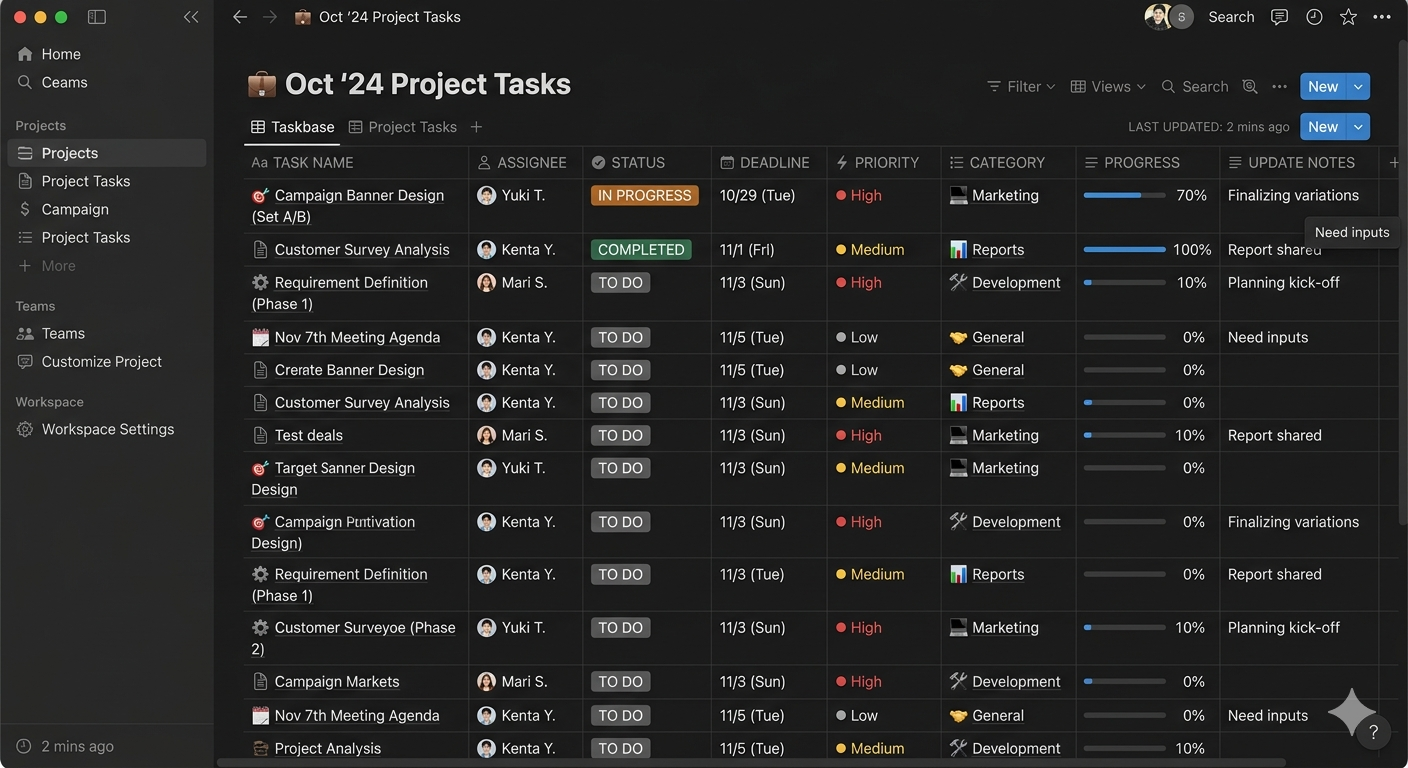This screenshot has height=768, width=1408.
Task: Open page history clock icon
Action: [x=1314, y=17]
